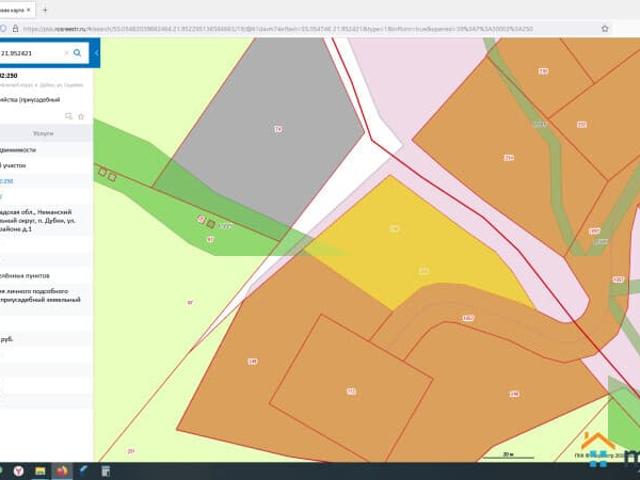This screenshot has height=480, width=640.
Task: Click the blue search magnifier icon
Action: [x=77, y=53]
